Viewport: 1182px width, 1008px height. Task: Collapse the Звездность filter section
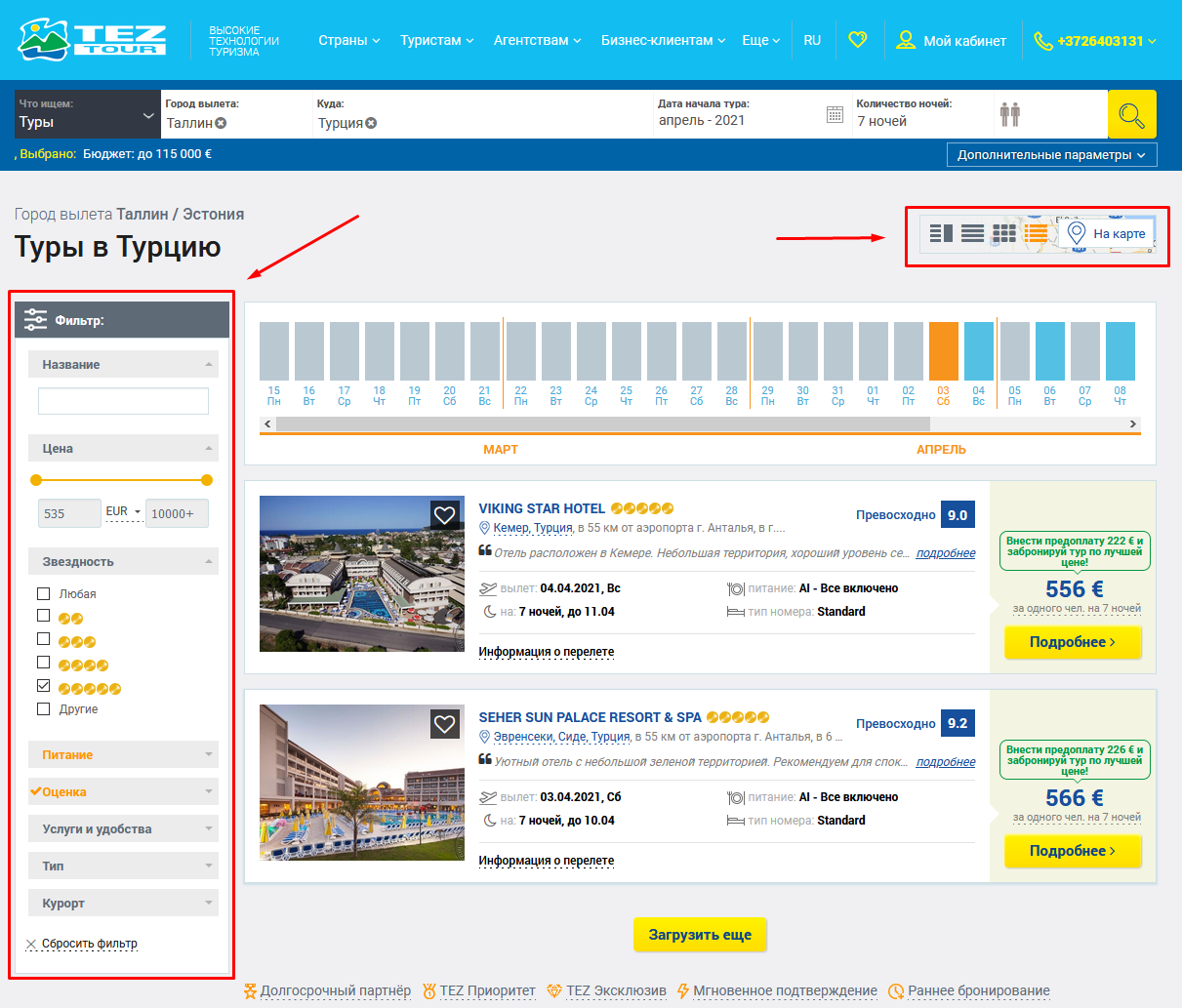pyautogui.click(x=123, y=561)
